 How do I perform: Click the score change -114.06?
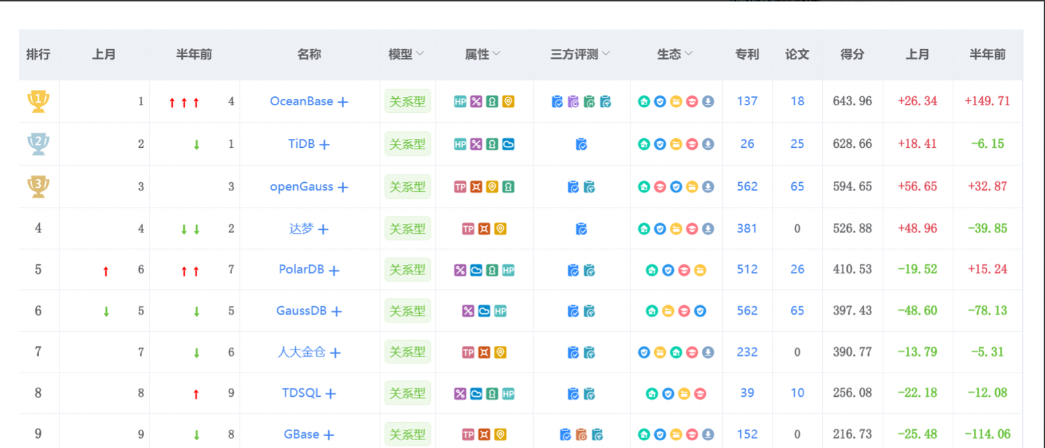[x=989, y=435]
